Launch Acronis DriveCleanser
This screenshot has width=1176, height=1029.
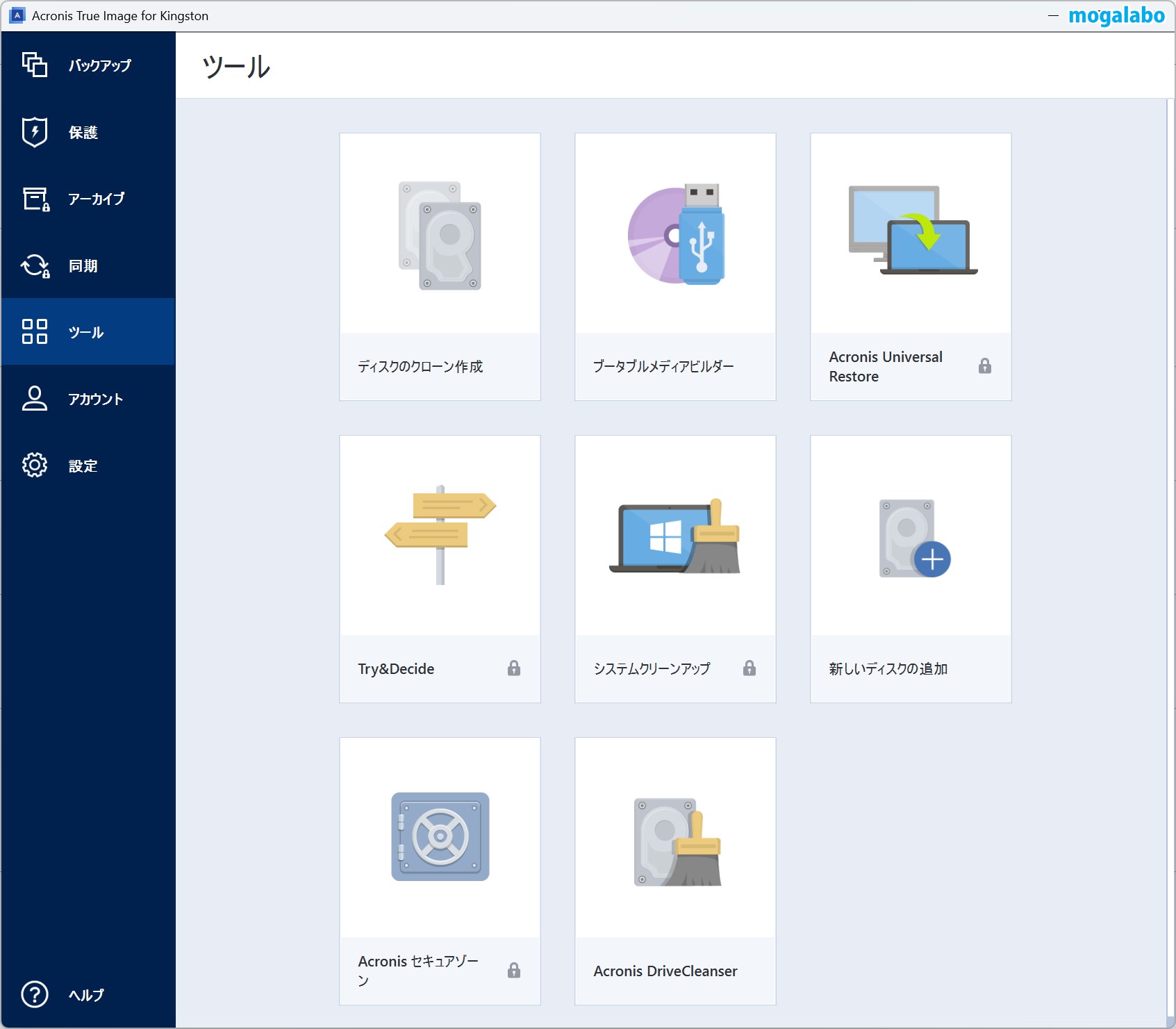click(674, 870)
